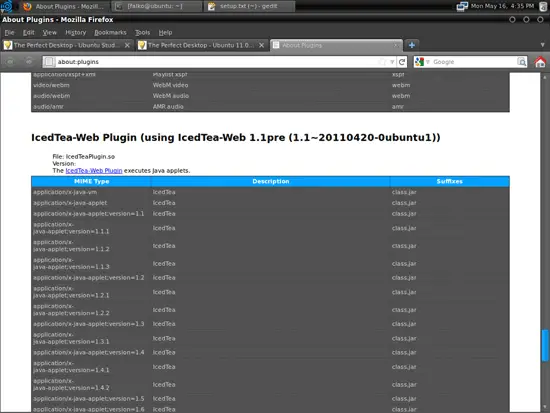Switch to setup.txt gedit taskbar window

click(249, 6)
